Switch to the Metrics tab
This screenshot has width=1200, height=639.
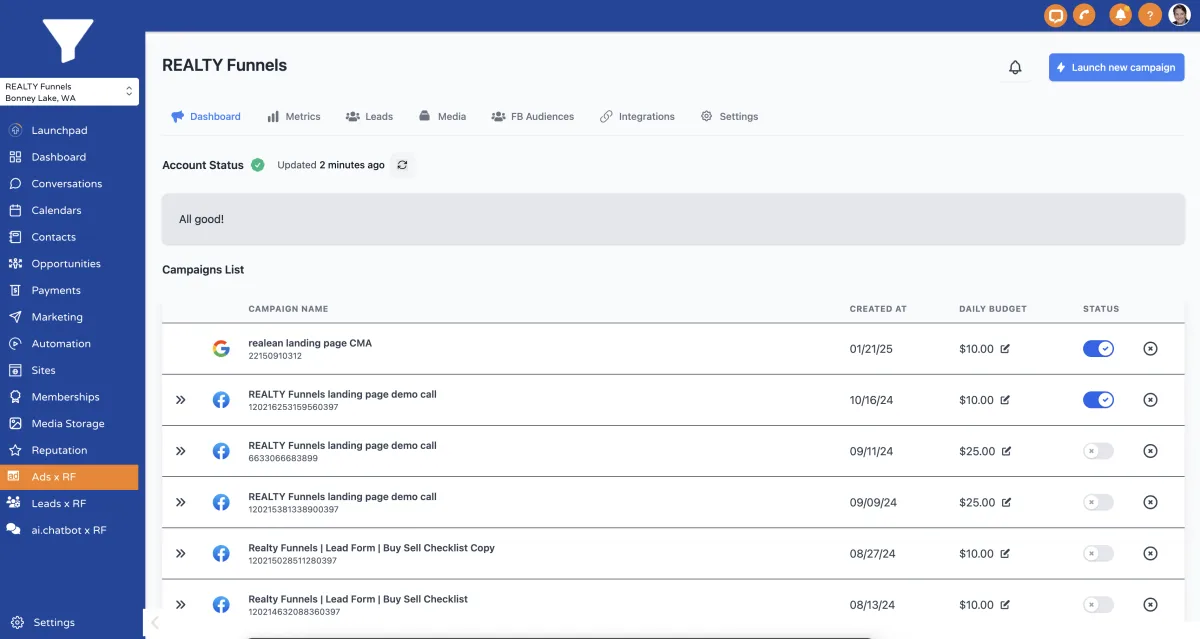coord(294,116)
